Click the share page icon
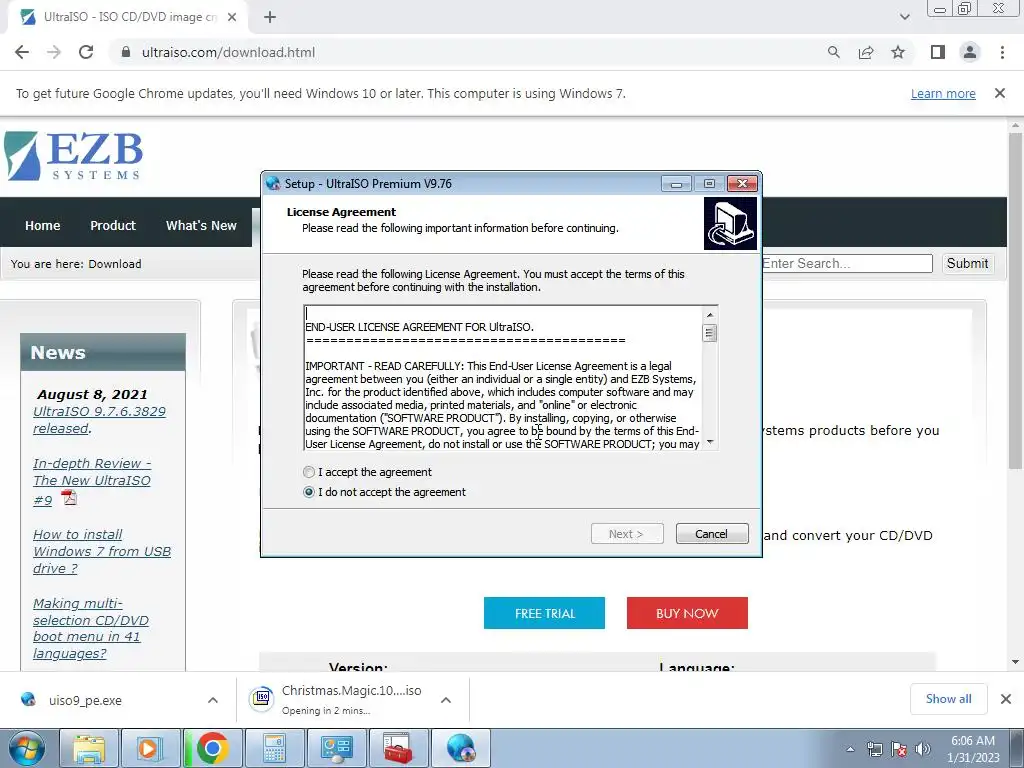1024x768 pixels. tap(866, 52)
